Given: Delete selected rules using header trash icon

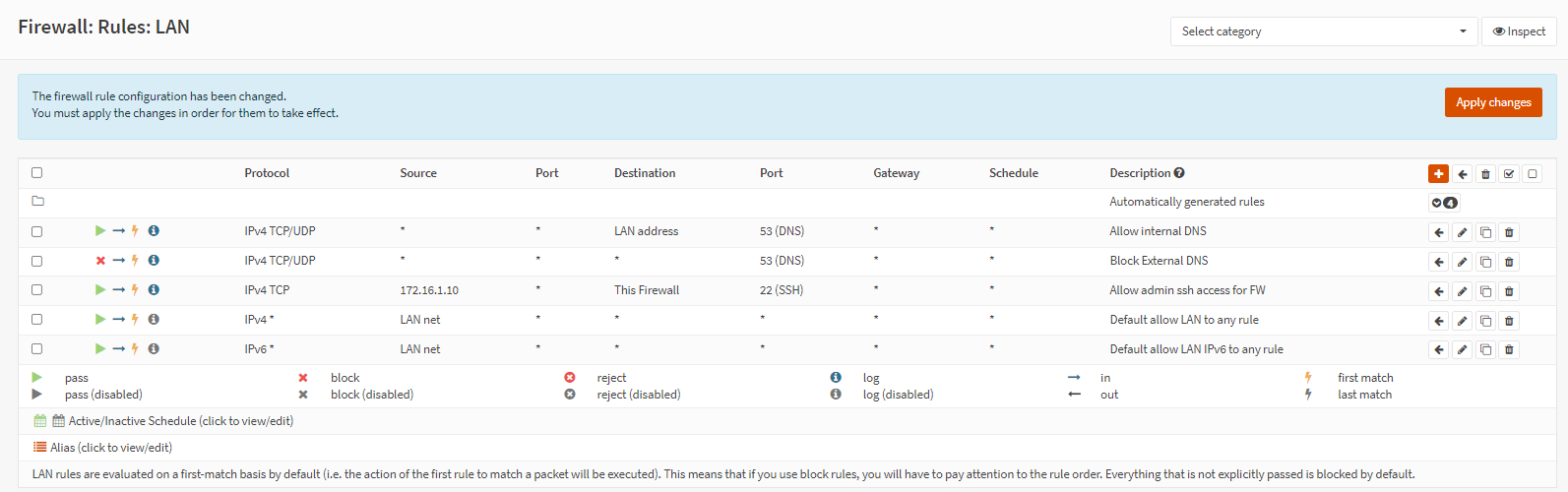Looking at the screenshot, I should point(1486,174).
